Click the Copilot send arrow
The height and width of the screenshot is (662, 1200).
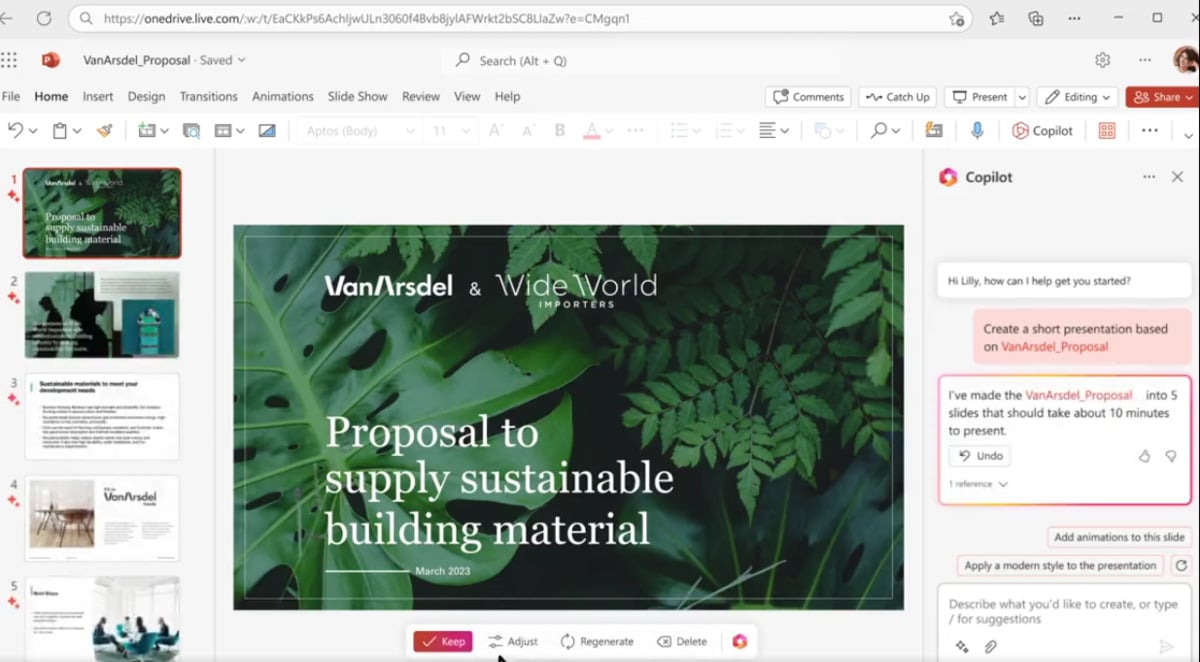coord(1166,647)
